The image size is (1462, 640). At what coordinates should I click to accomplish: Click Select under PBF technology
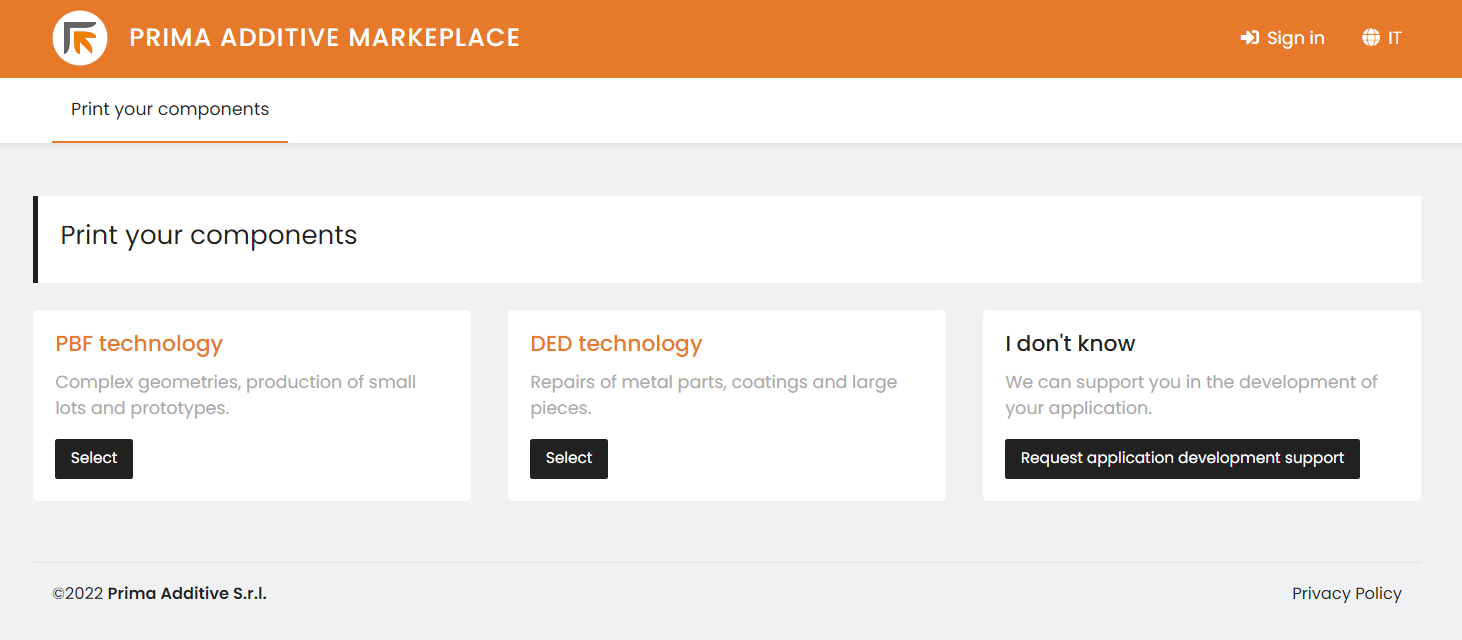point(94,458)
